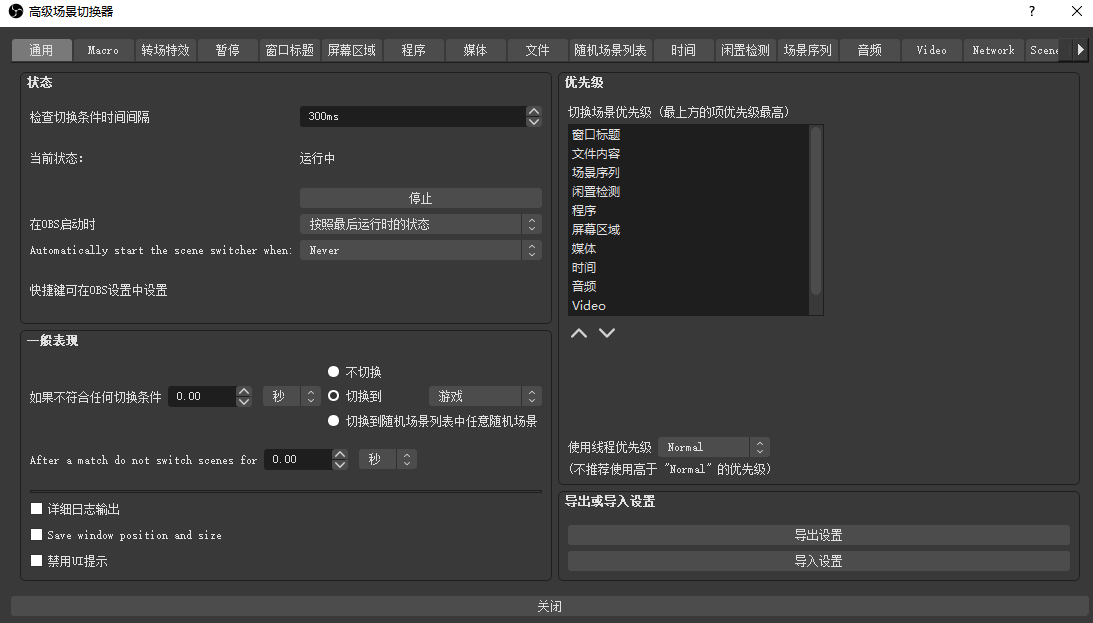This screenshot has width=1093, height=623.
Task: Select 窗口标题 in the priority list
Action: pos(689,134)
